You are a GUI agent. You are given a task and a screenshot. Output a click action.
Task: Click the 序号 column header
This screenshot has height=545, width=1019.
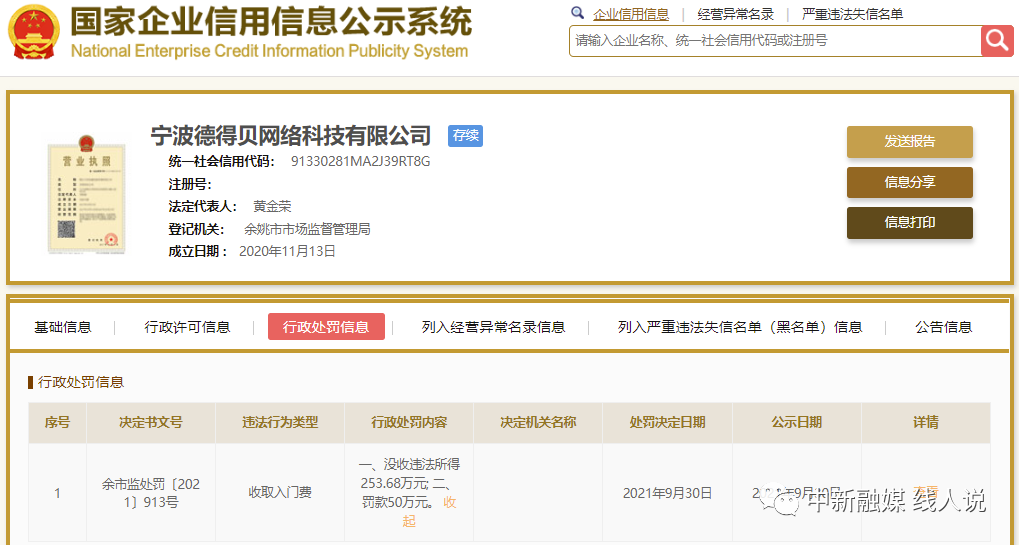click(x=57, y=423)
